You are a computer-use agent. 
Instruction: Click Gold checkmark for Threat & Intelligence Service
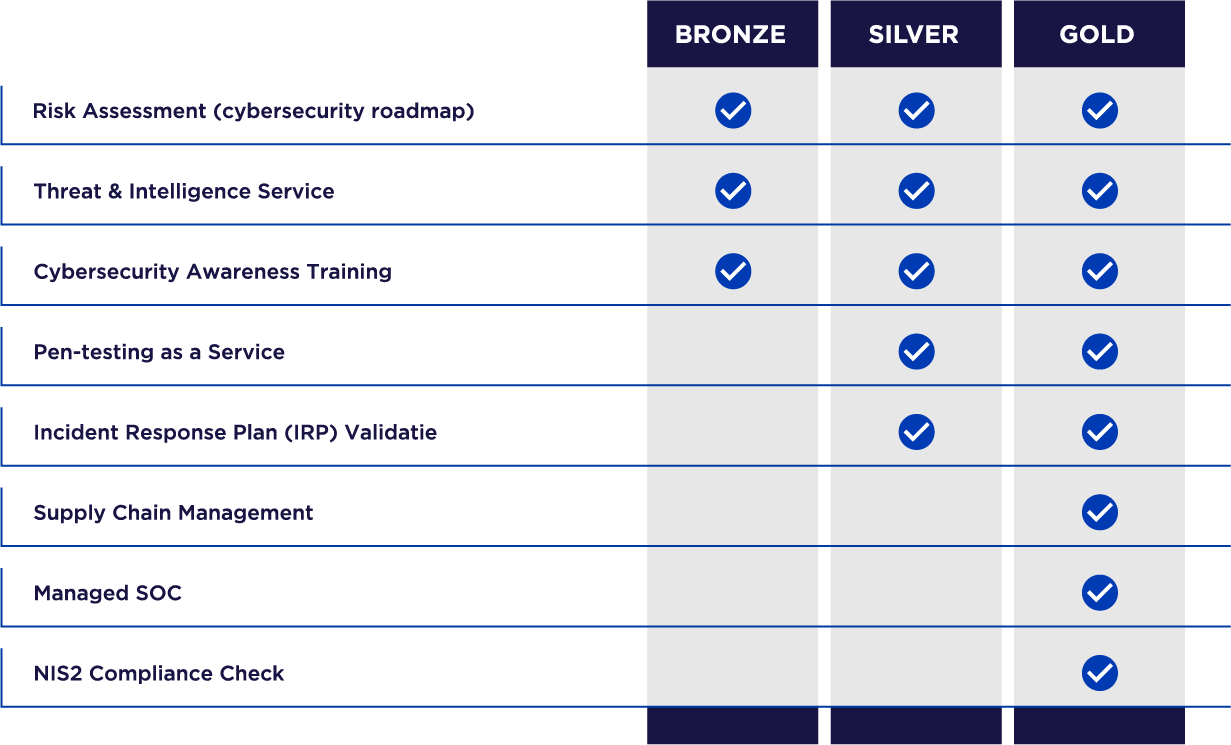pos(1100,190)
